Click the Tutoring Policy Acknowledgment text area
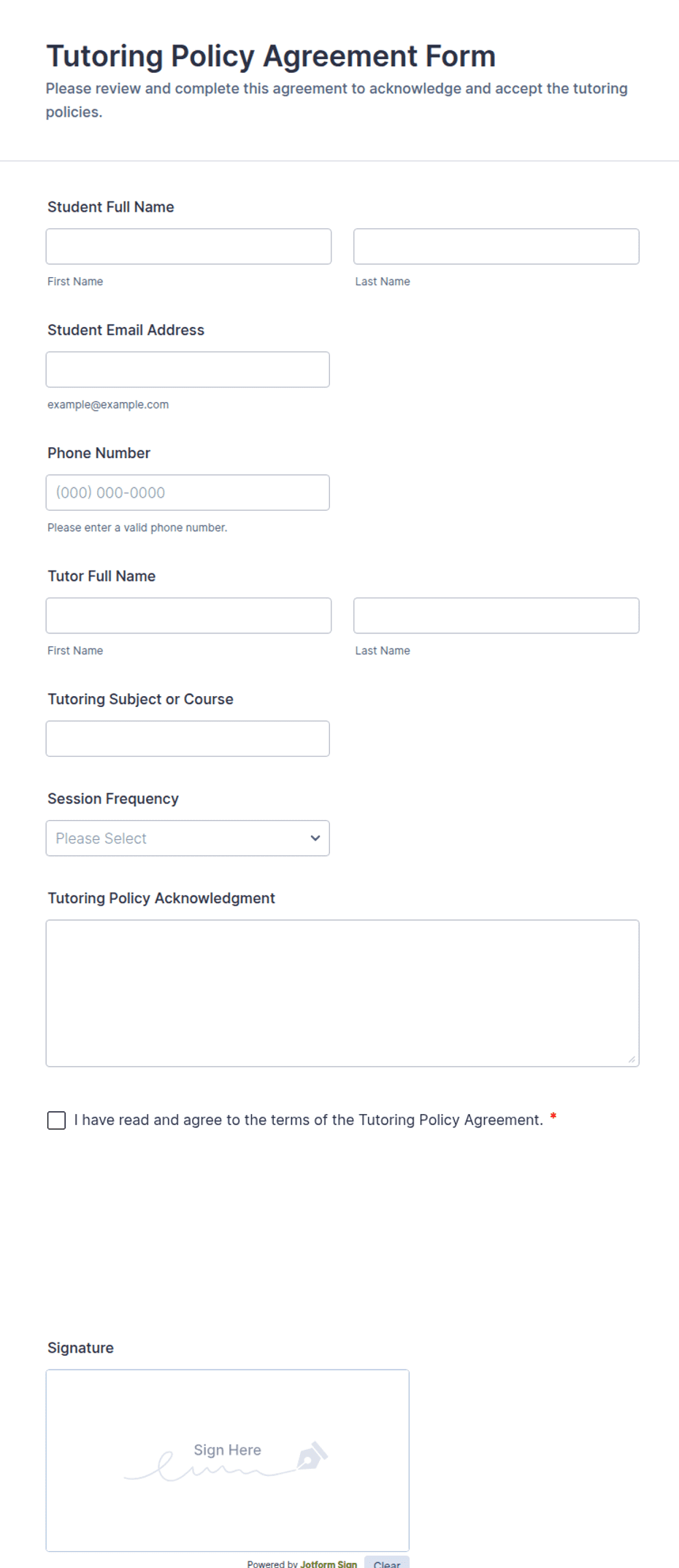The image size is (679, 1568). coord(342,993)
